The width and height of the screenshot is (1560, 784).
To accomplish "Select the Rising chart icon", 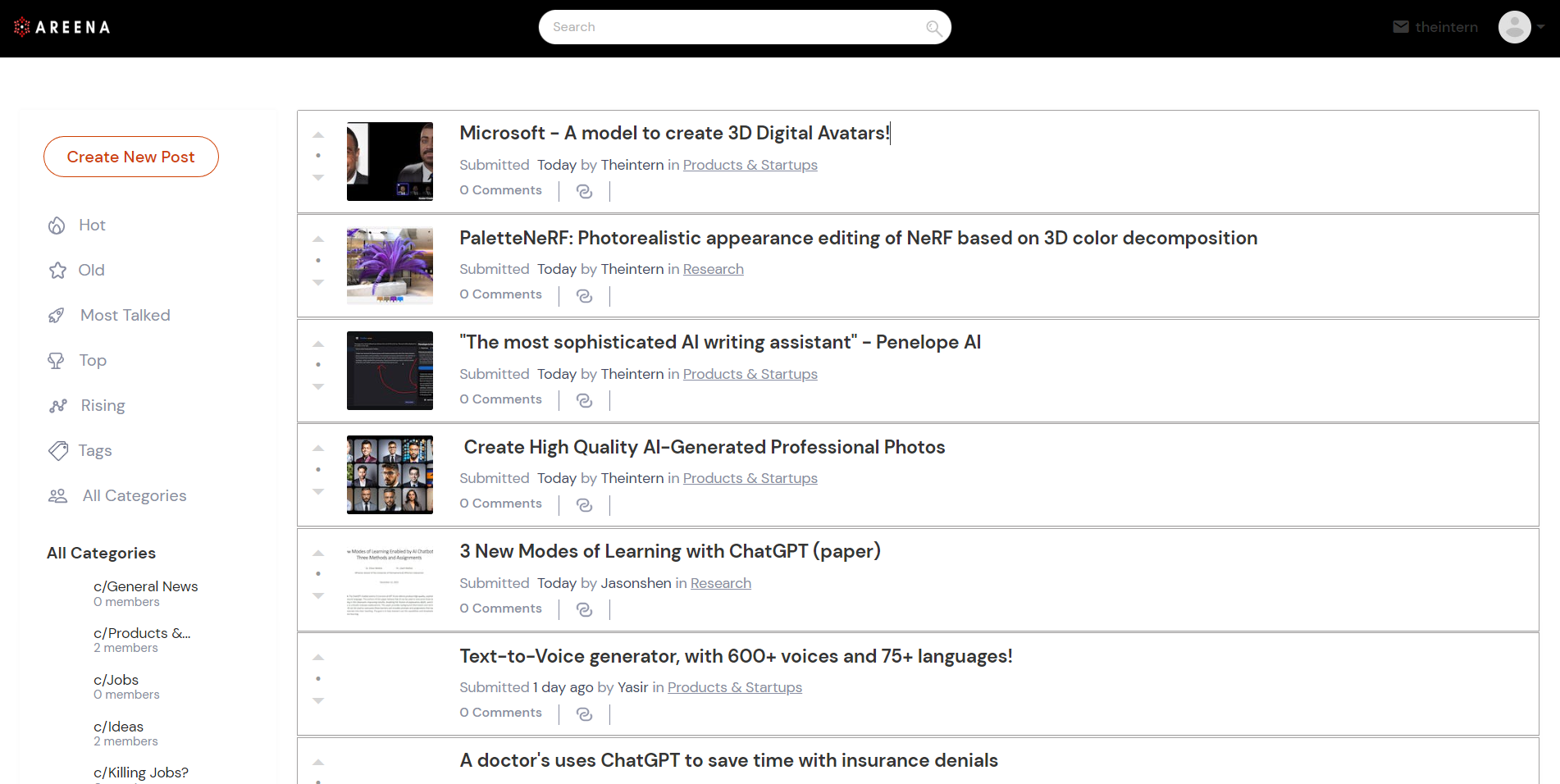I will pos(57,406).
